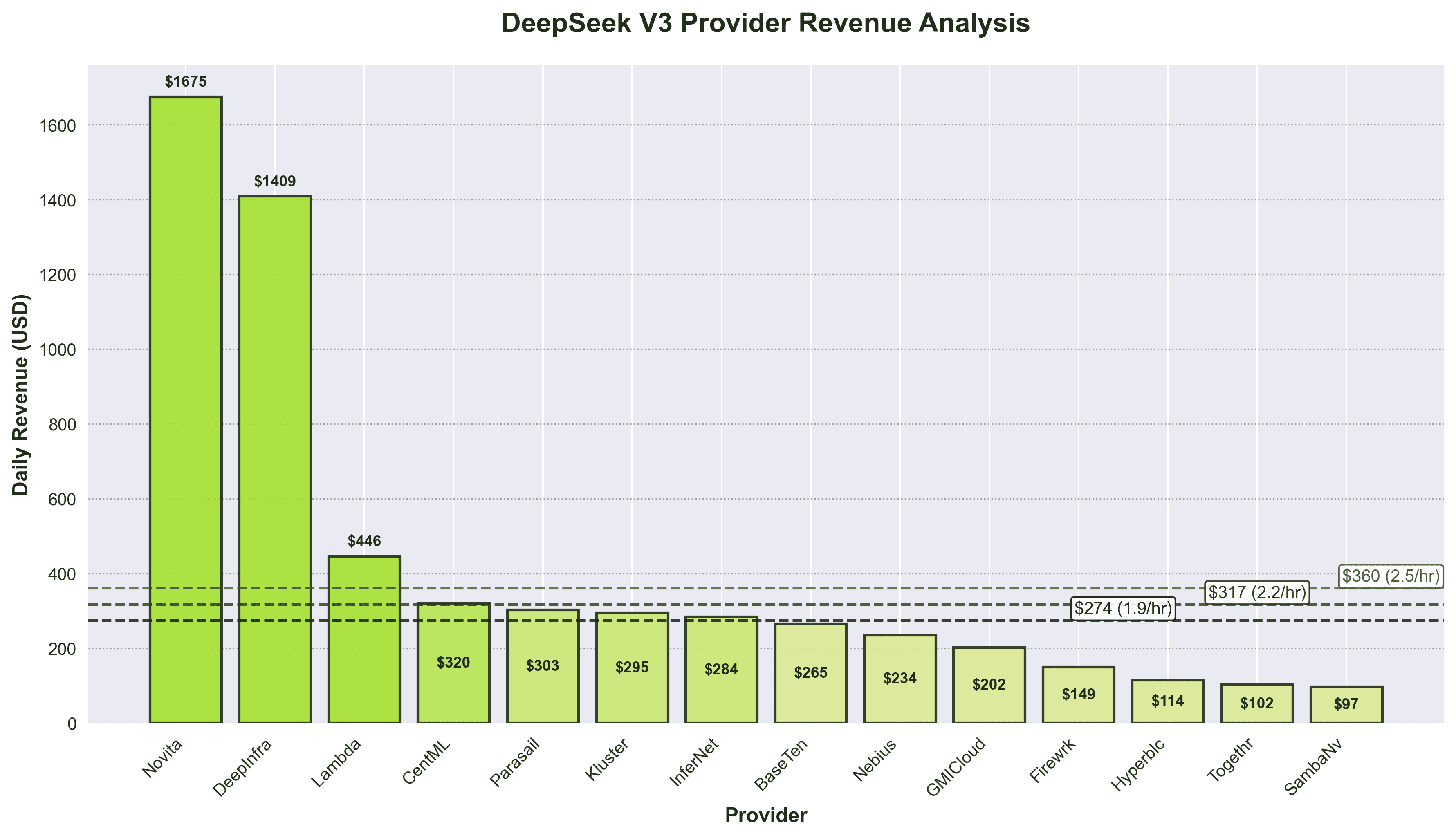Viewport: 1456px width, 838px height.
Task: Click the Togethr bar showing $102
Action: 1257,704
